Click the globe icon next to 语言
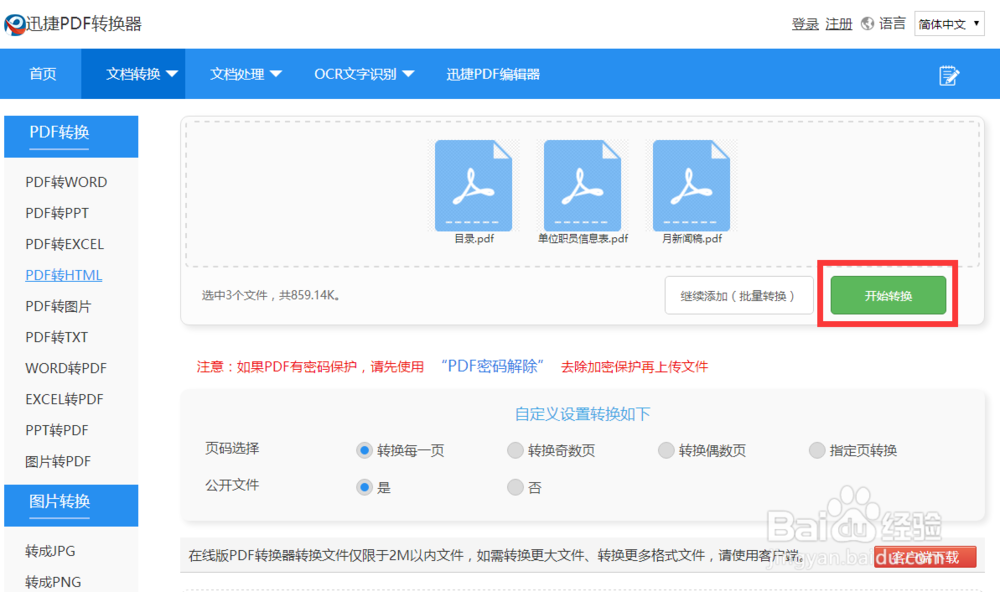Screen dimensions: 1000x592 click(865, 23)
